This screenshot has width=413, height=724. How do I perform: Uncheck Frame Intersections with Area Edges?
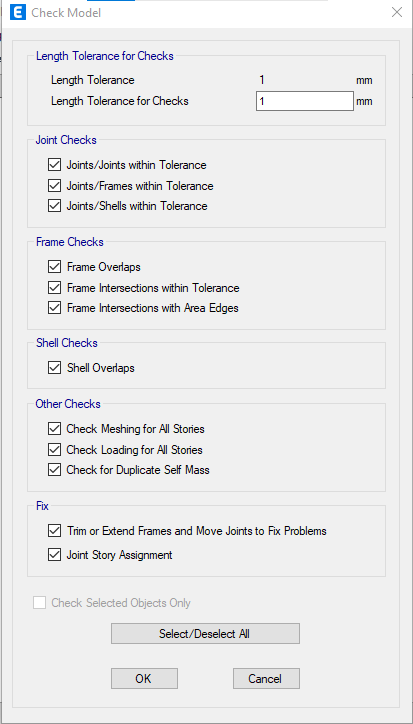click(x=55, y=308)
